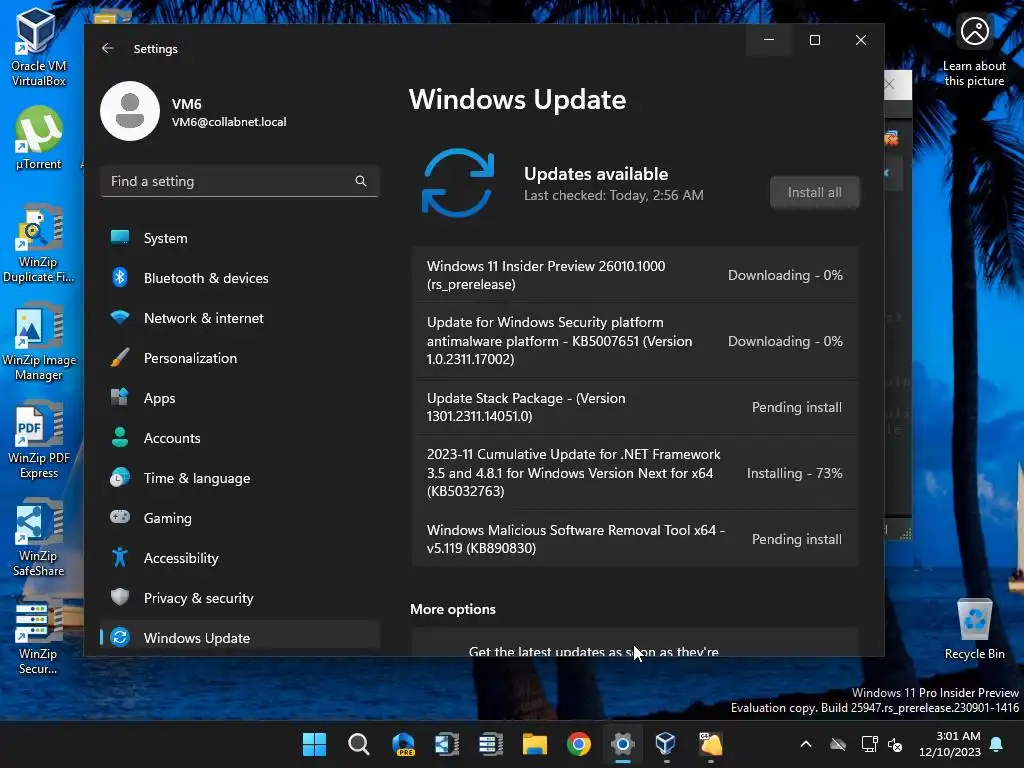
Task: Open the Apps settings category
Action: 240,397
